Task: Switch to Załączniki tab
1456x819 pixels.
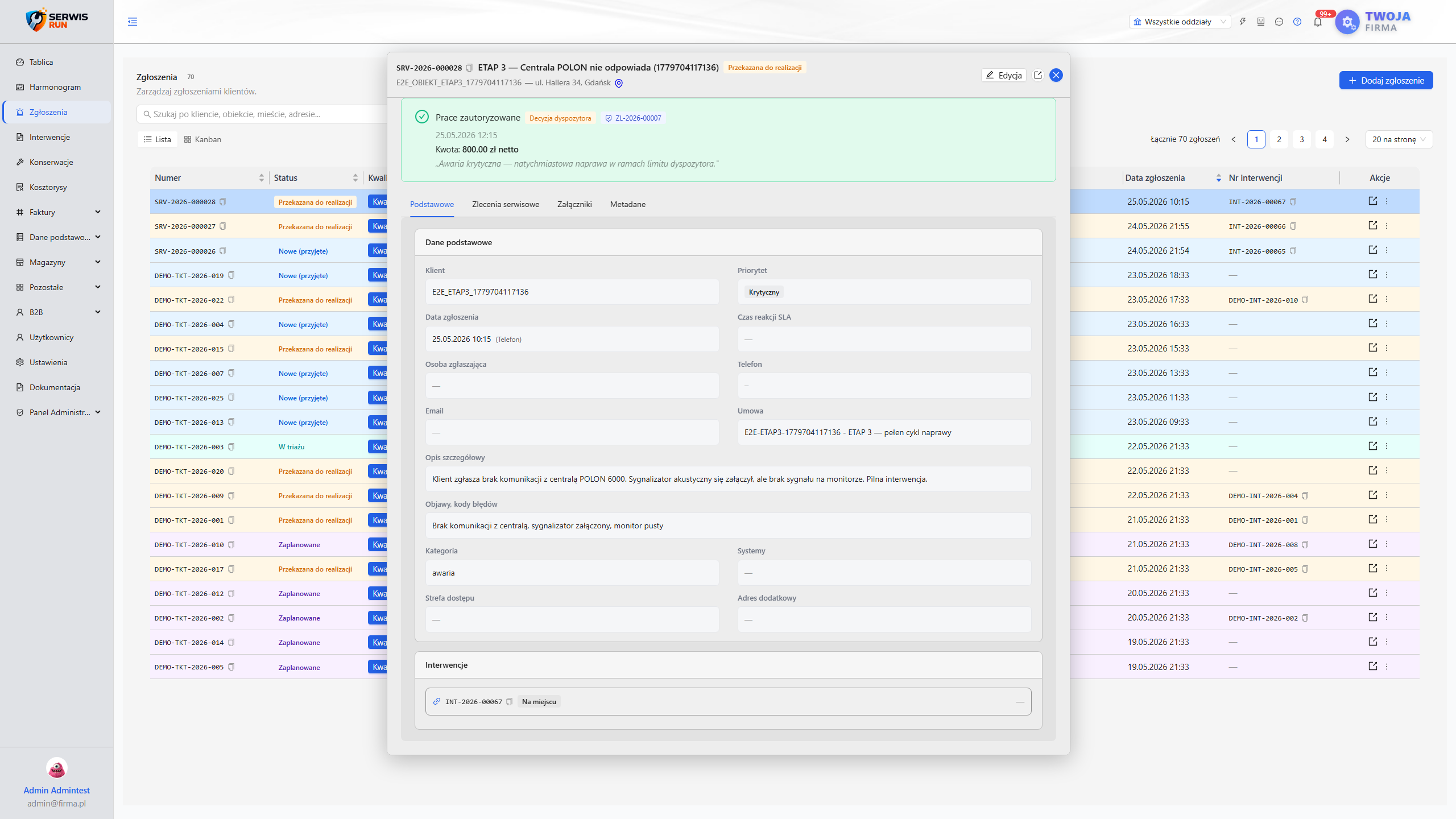Action: point(574,204)
